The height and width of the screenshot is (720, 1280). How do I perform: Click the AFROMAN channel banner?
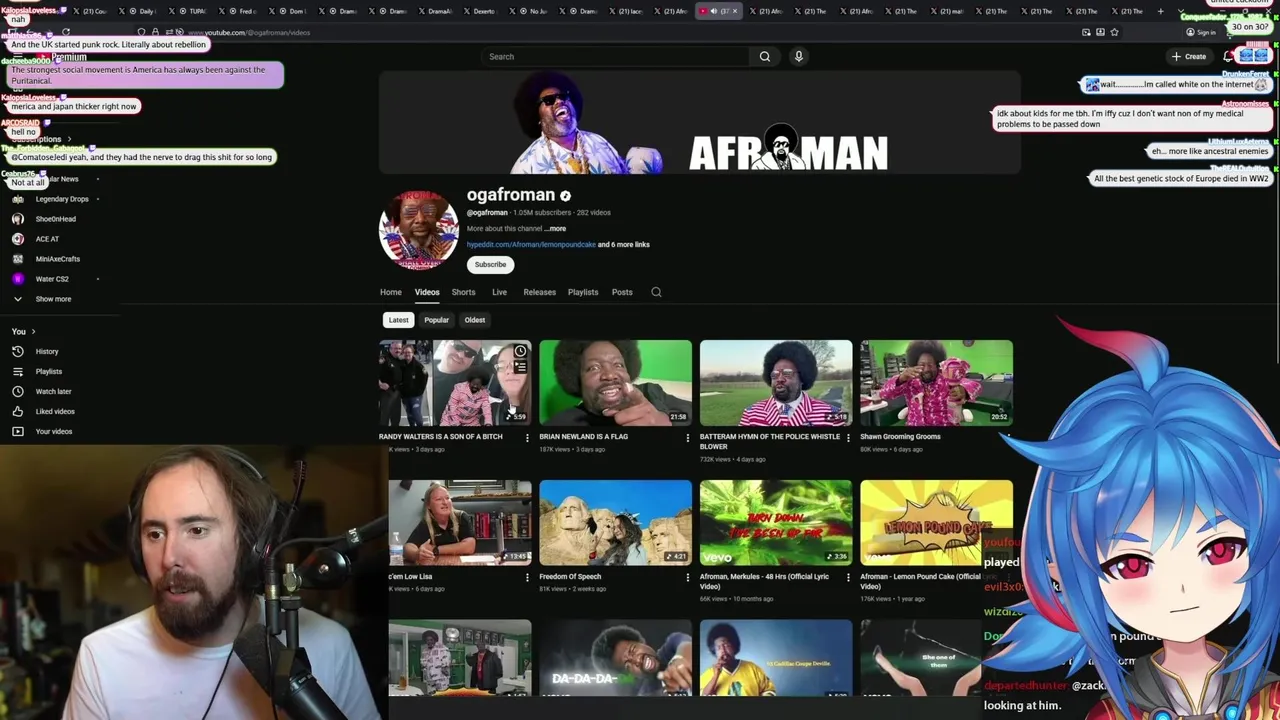(700, 123)
